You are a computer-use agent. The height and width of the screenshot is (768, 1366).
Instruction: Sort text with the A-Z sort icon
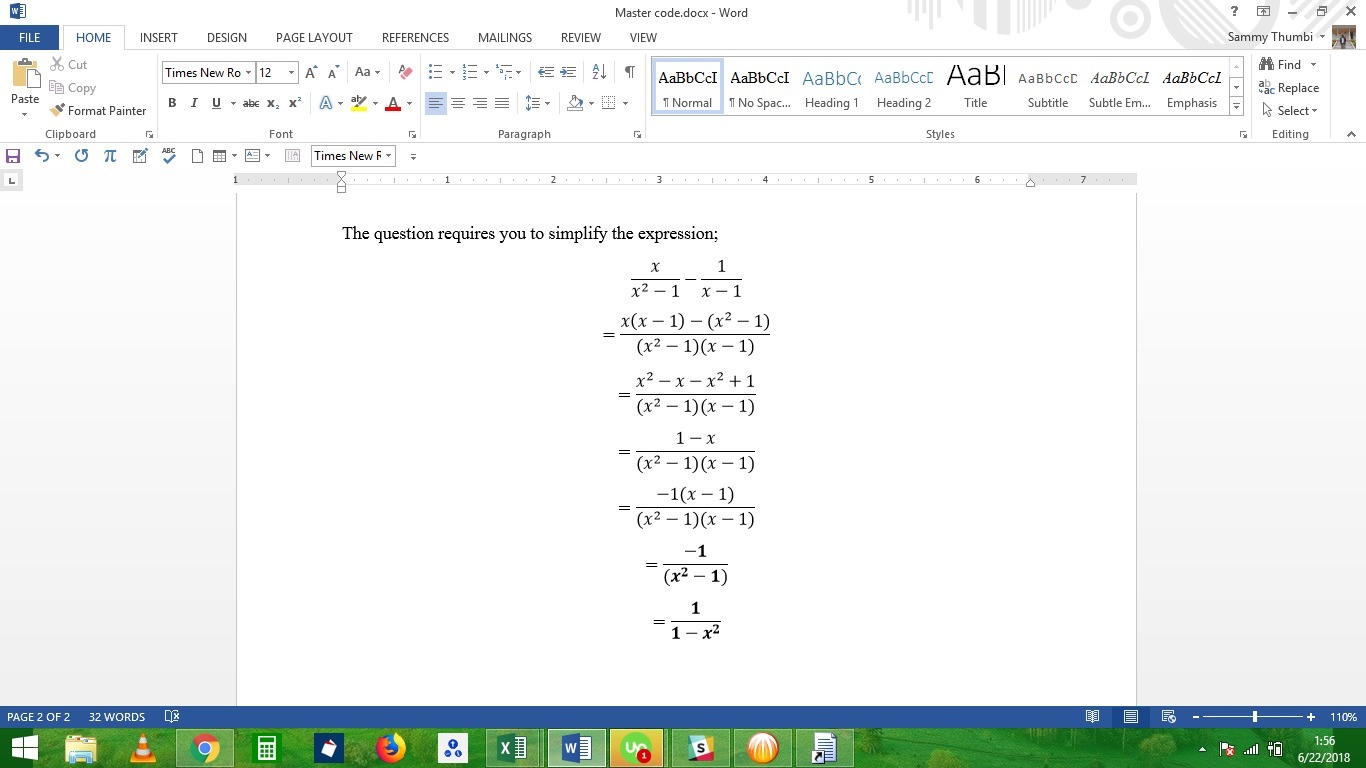599,72
